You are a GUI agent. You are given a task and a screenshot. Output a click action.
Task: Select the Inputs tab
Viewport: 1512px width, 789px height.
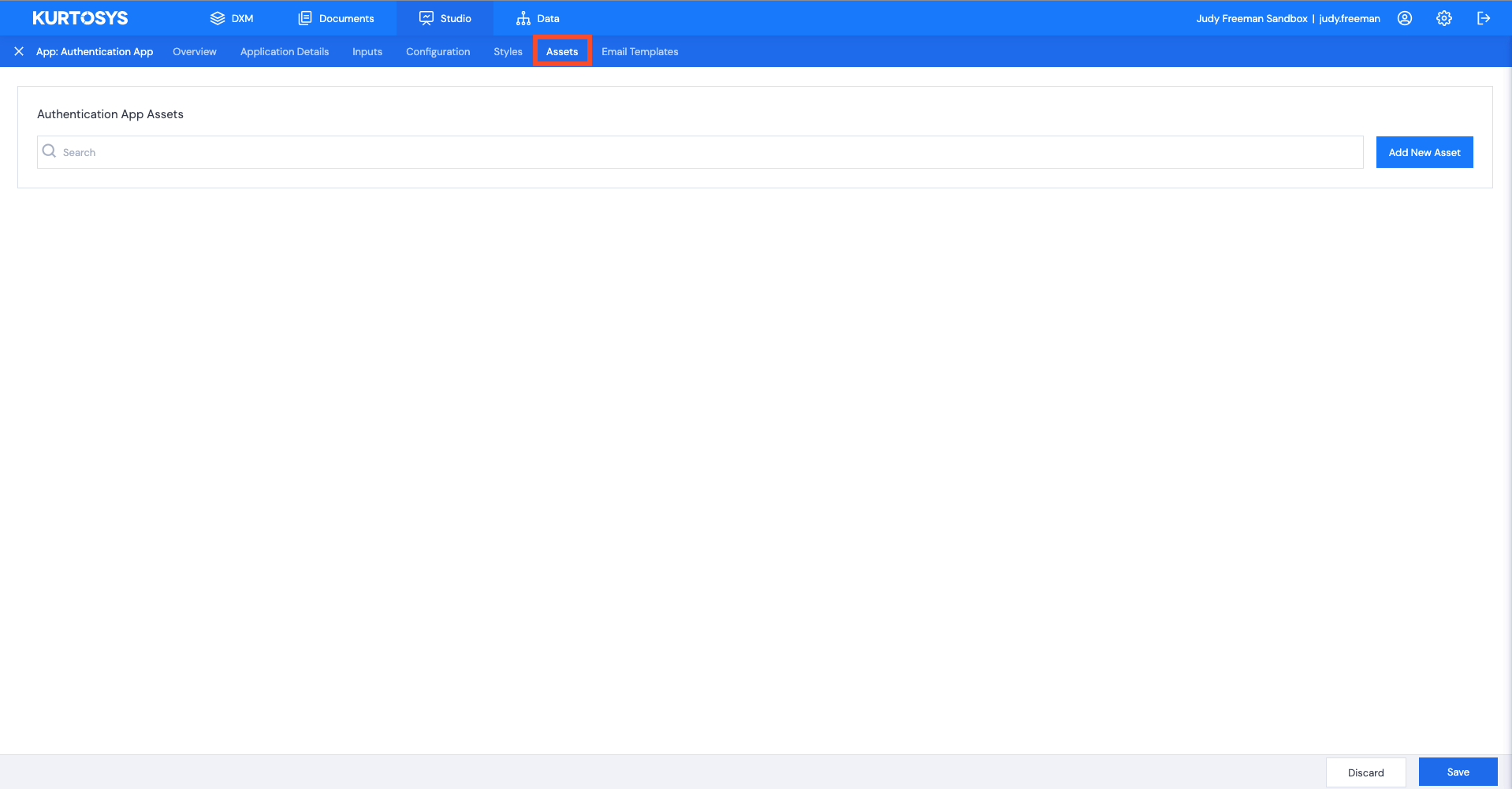(367, 51)
